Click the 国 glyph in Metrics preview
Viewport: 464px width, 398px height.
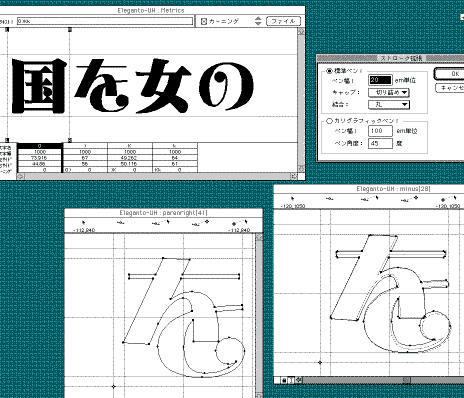39,86
